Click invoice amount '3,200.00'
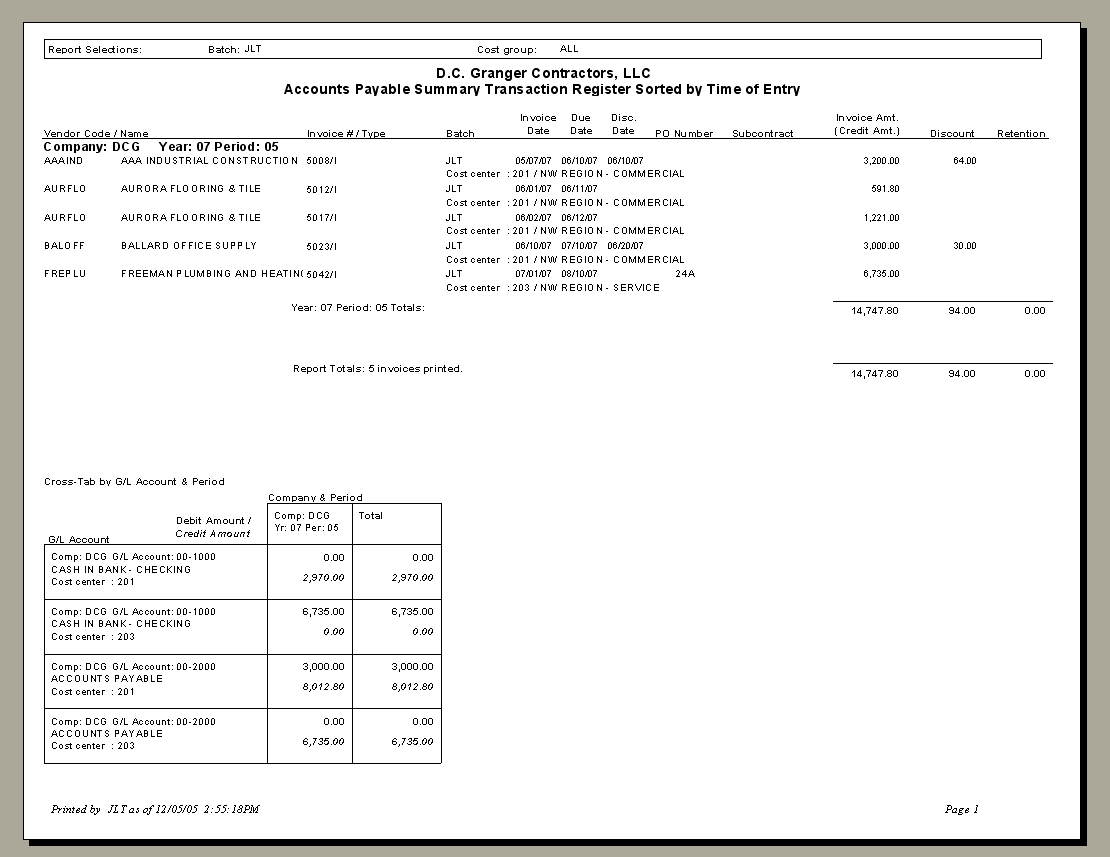 881,161
